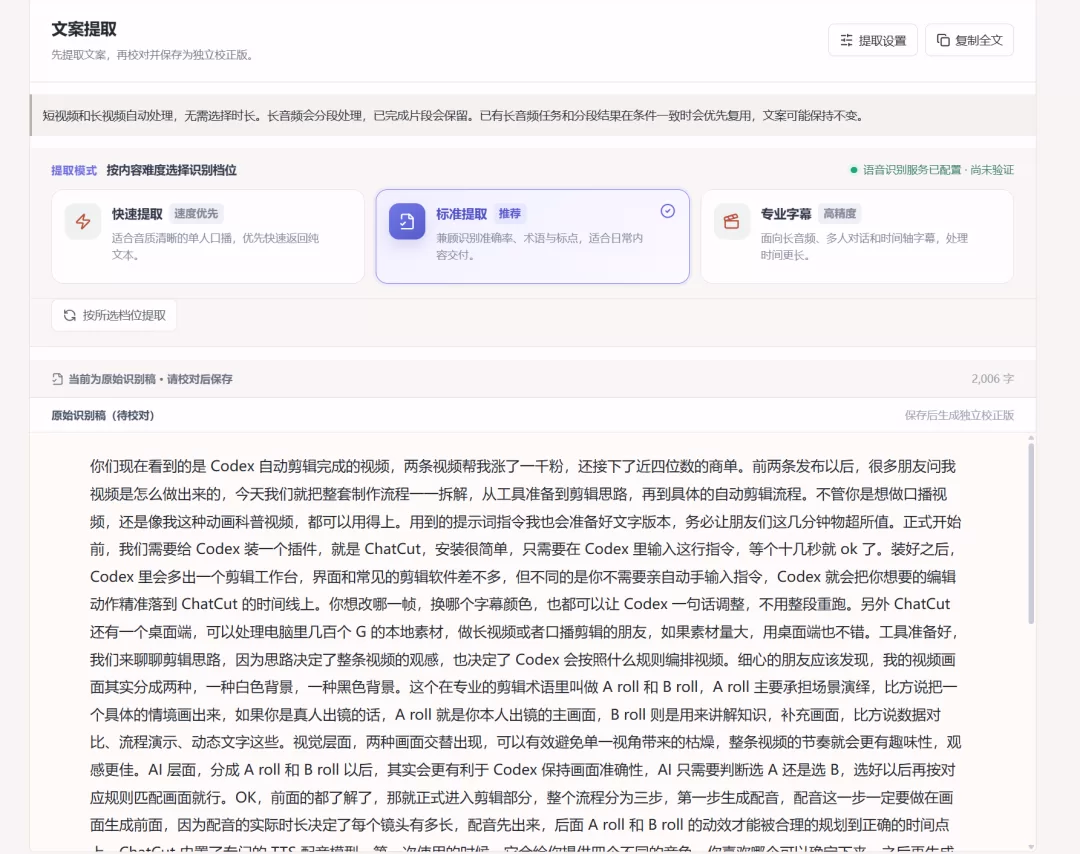Image resolution: width=1080 pixels, height=854 pixels.
Task: Click the 按内容难度选择识别档位 text
Action: pyautogui.click(x=172, y=170)
